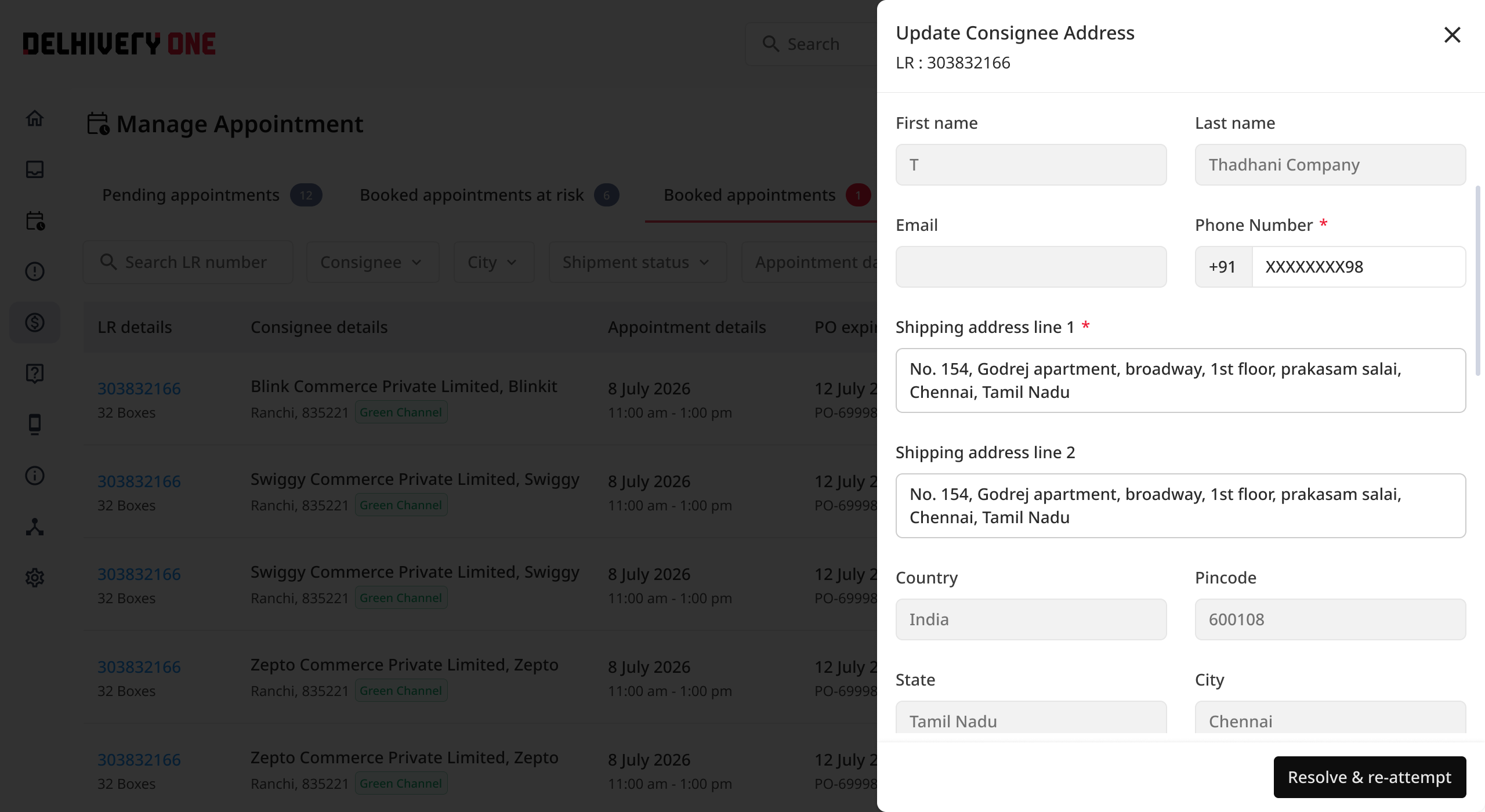Click the top Search bar
The width and height of the screenshot is (1485, 812).
pos(812,44)
